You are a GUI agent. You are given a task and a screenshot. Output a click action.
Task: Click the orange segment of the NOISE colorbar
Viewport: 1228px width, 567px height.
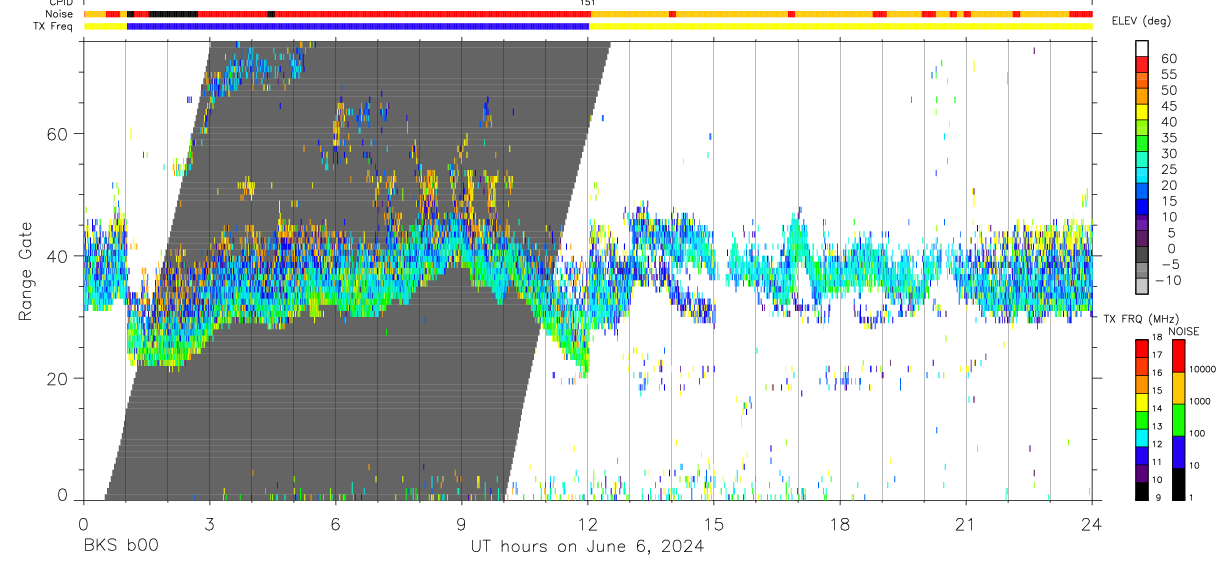click(x=1178, y=387)
